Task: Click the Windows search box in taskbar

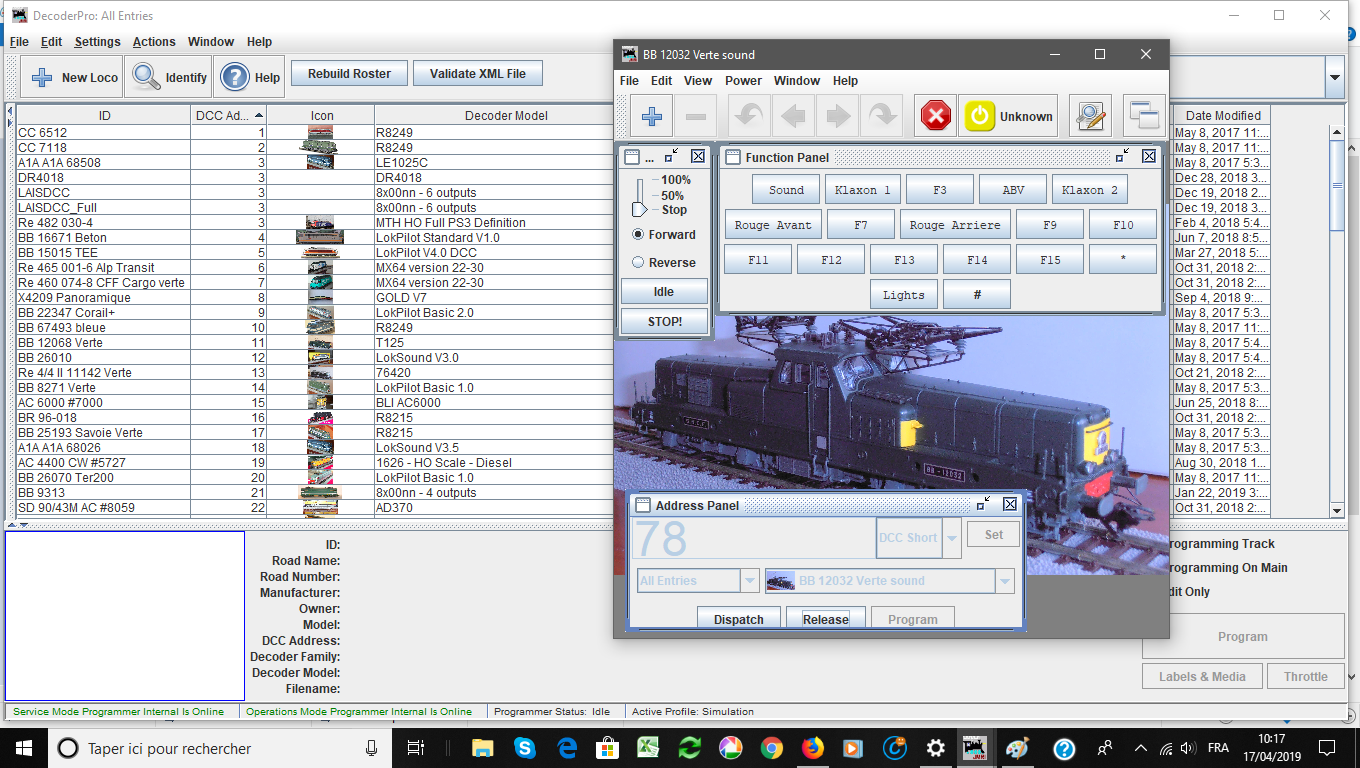Action: pos(220,748)
